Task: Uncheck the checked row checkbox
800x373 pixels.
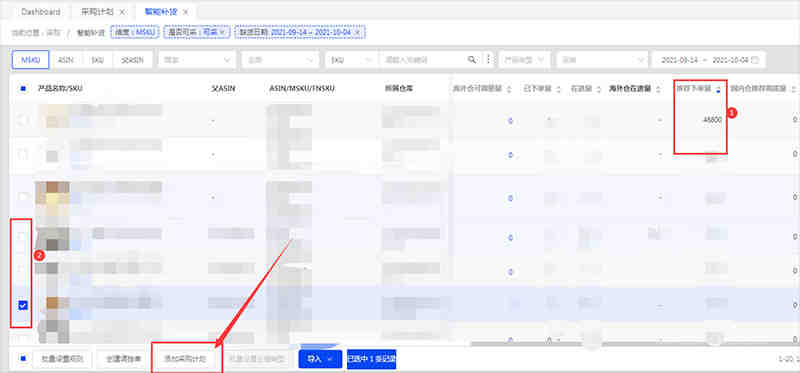Action: (x=23, y=305)
